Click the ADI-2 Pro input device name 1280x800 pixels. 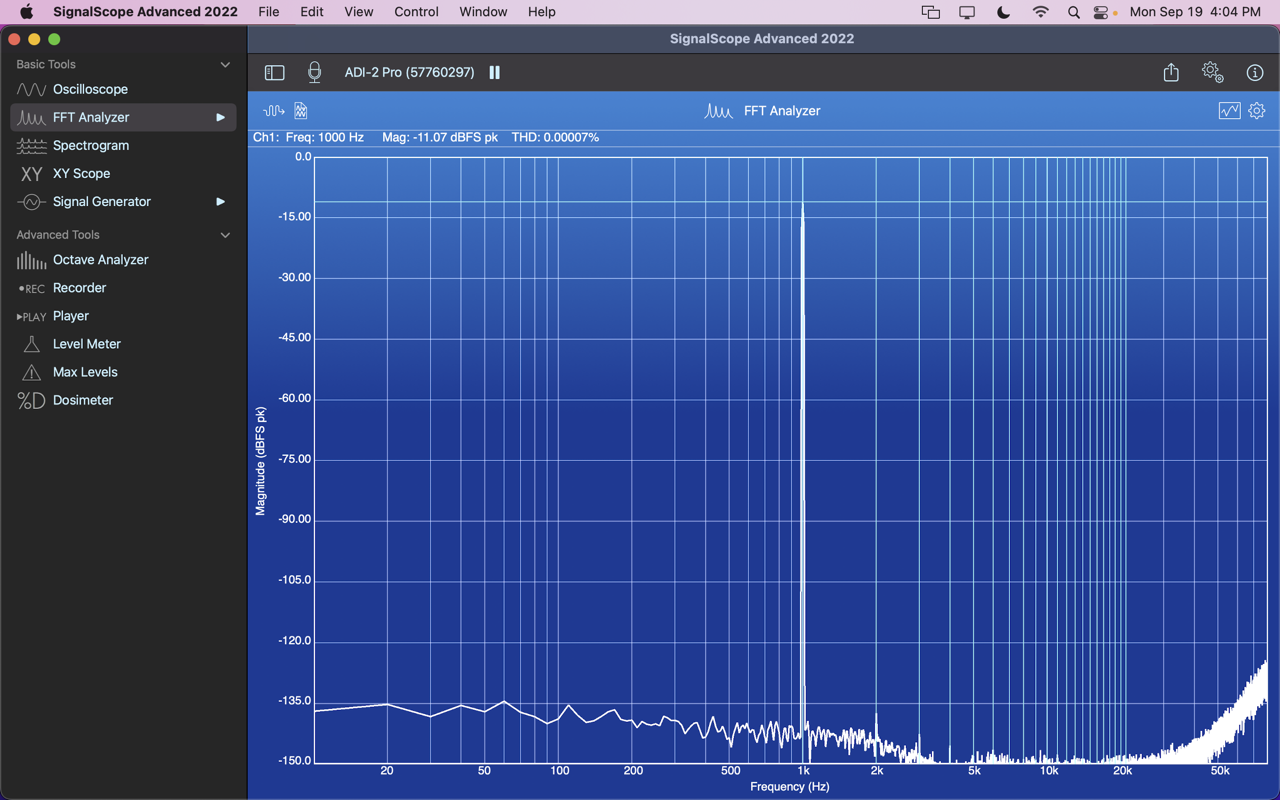[409, 72]
